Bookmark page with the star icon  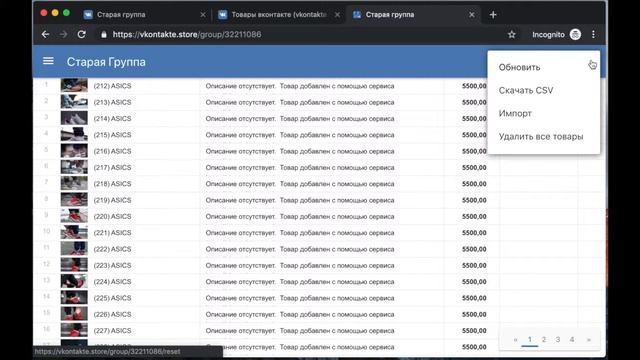(511, 35)
